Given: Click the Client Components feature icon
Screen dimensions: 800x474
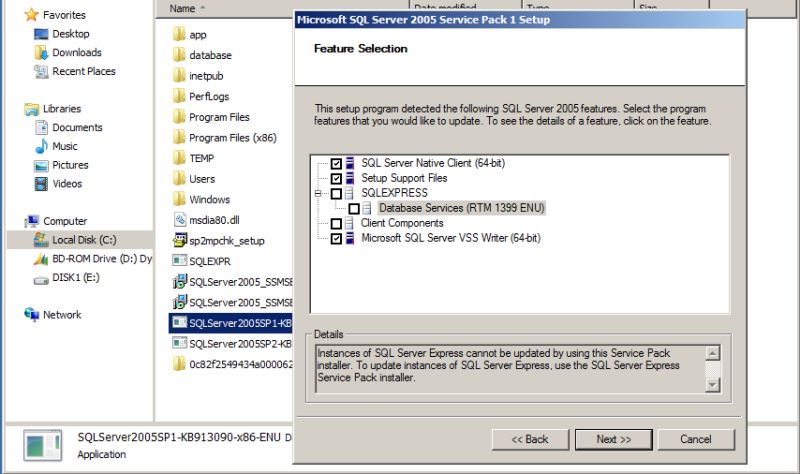Looking at the screenshot, I should coord(349,223).
